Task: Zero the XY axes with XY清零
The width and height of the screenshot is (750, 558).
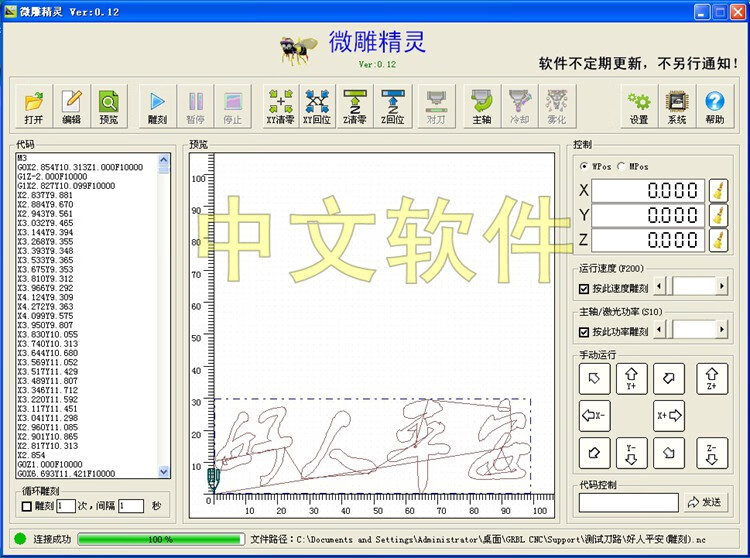Action: tap(281, 106)
